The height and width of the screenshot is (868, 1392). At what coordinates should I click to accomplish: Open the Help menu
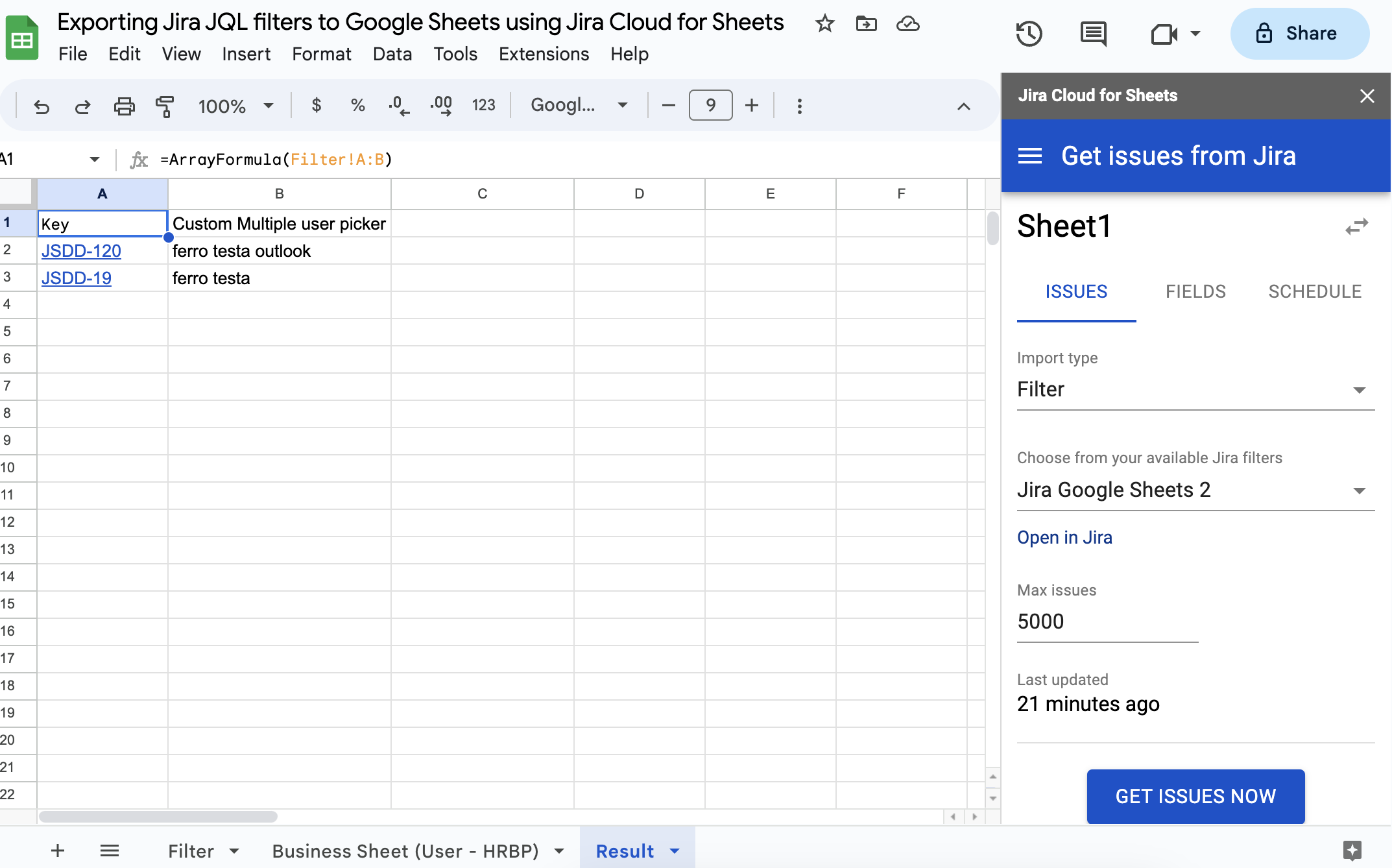(x=629, y=54)
